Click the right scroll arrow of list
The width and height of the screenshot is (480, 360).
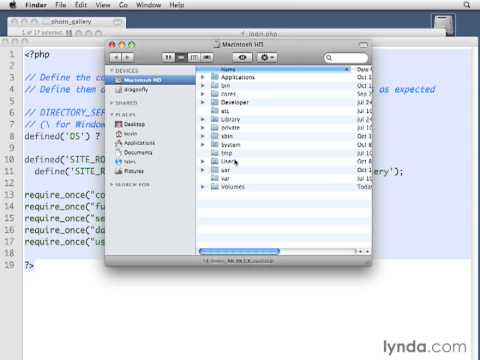pos(367,251)
